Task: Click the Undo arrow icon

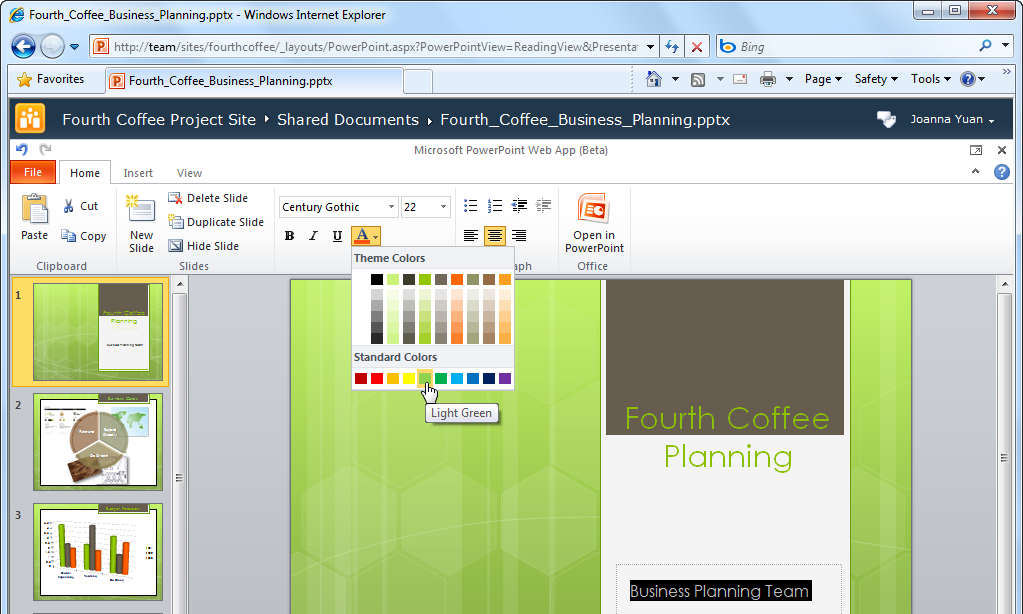Action: pos(22,149)
